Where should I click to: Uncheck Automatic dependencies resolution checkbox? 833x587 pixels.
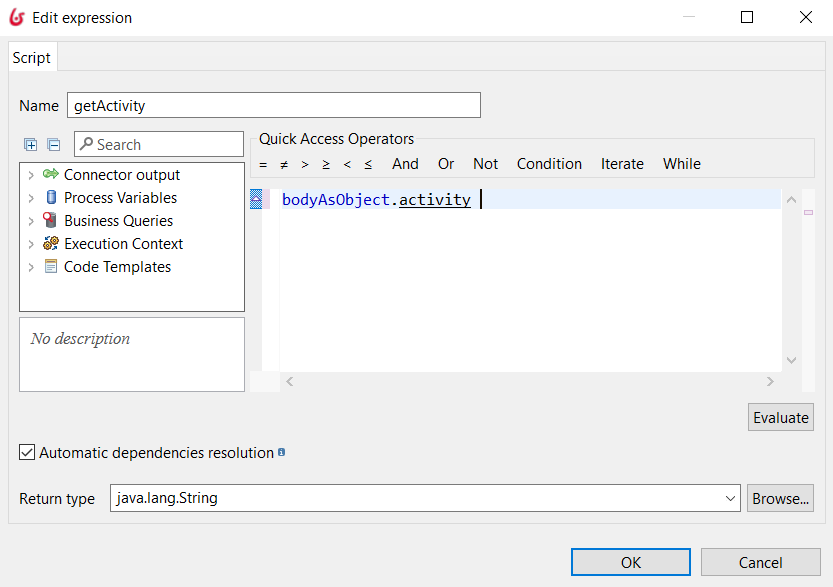tap(27, 452)
